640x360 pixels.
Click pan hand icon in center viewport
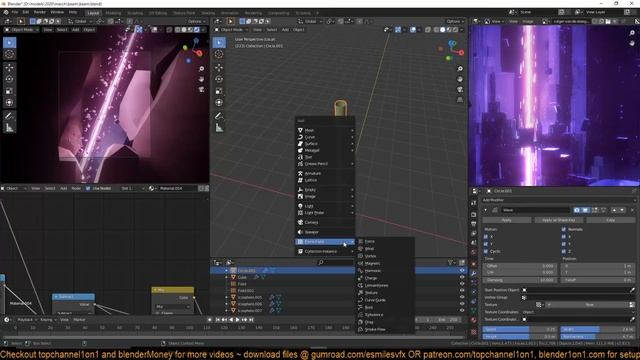pyautogui.click(x=460, y=79)
